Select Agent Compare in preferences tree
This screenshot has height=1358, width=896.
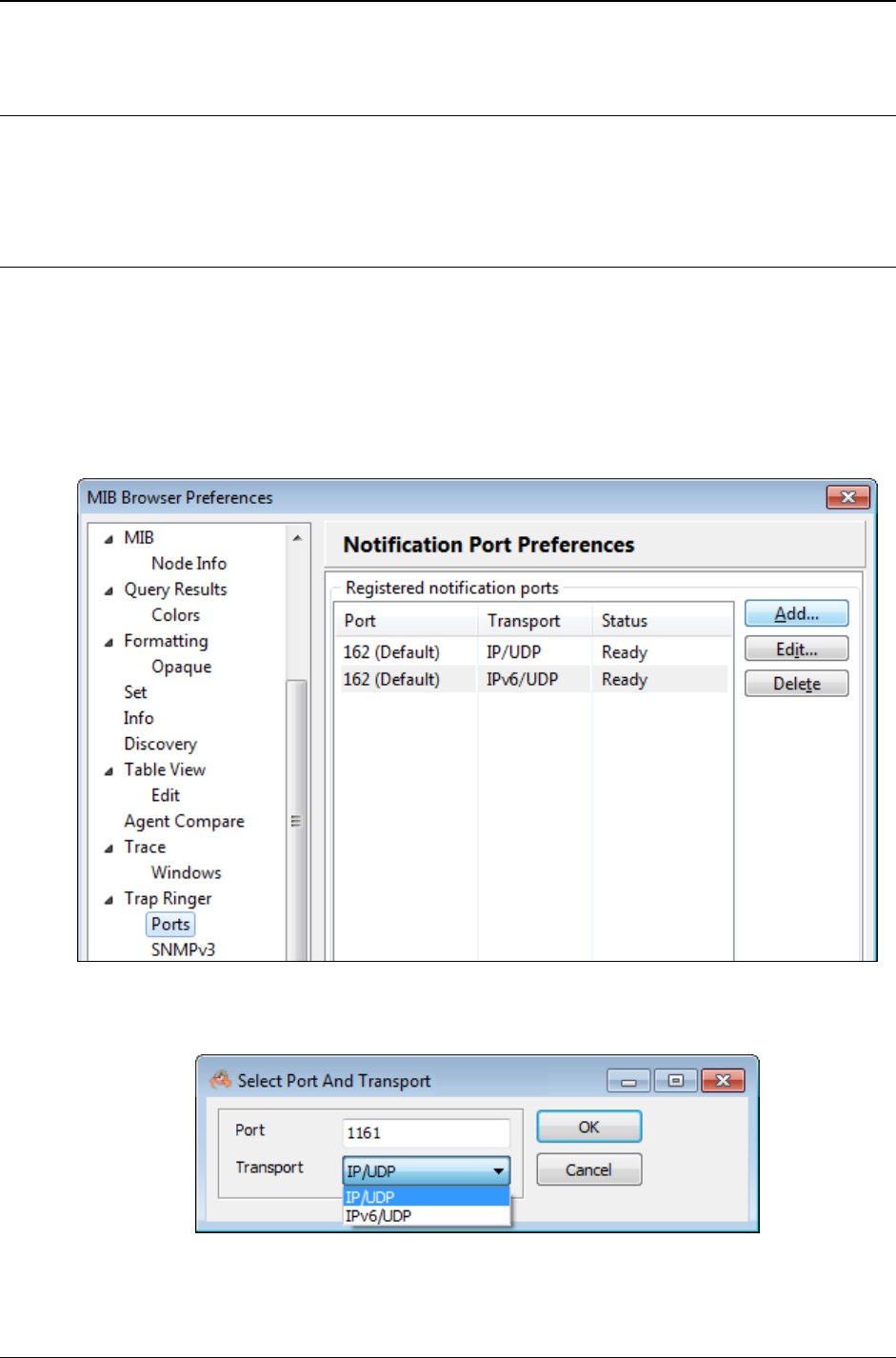click(x=184, y=821)
